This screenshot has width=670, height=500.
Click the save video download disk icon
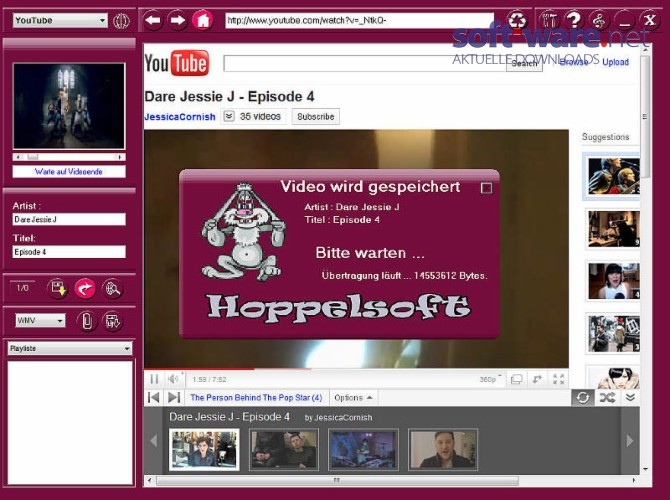(x=57, y=288)
